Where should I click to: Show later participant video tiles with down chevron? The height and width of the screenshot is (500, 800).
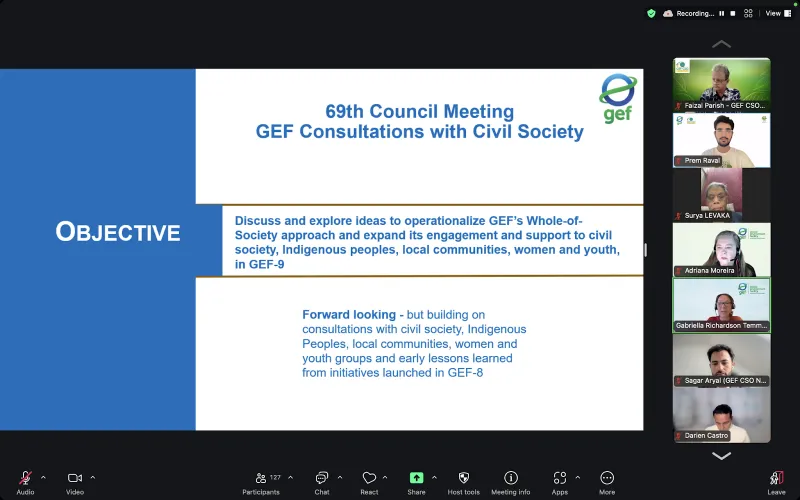tap(721, 456)
